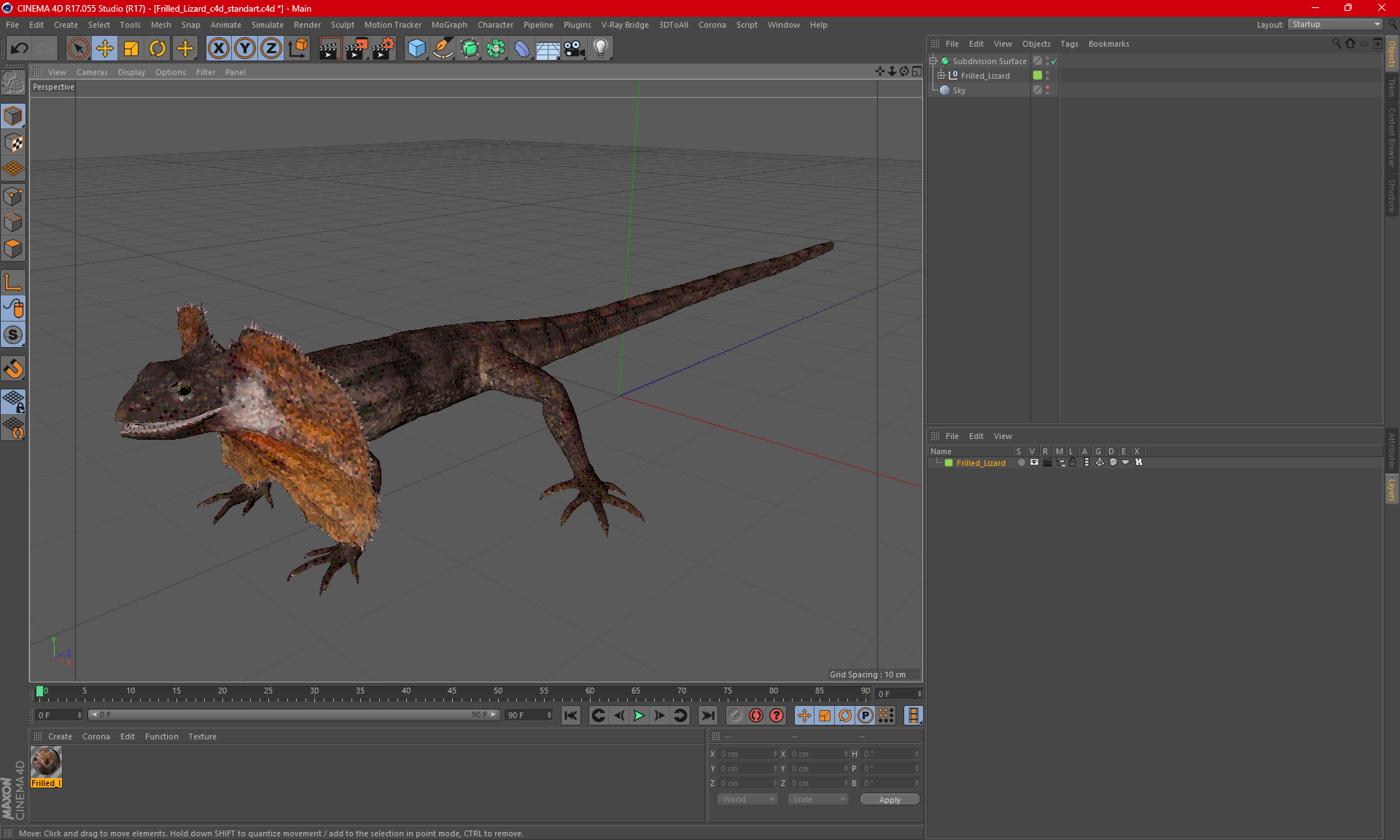The width and height of the screenshot is (1400, 840).
Task: Add Floor environment object icon
Action: coord(548,49)
